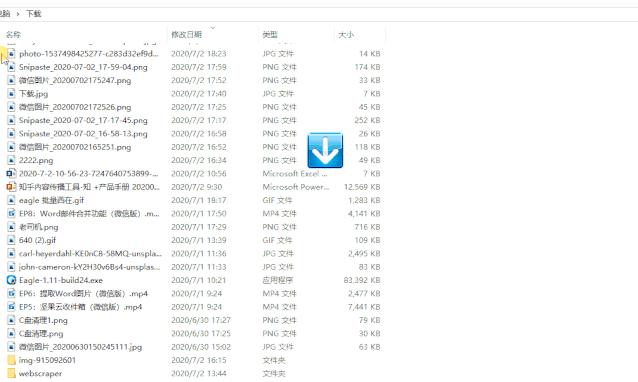Select the Snipaste_2020-07-02_17-17-45.png file icon
The width and height of the screenshot is (638, 382).
coord(11,120)
